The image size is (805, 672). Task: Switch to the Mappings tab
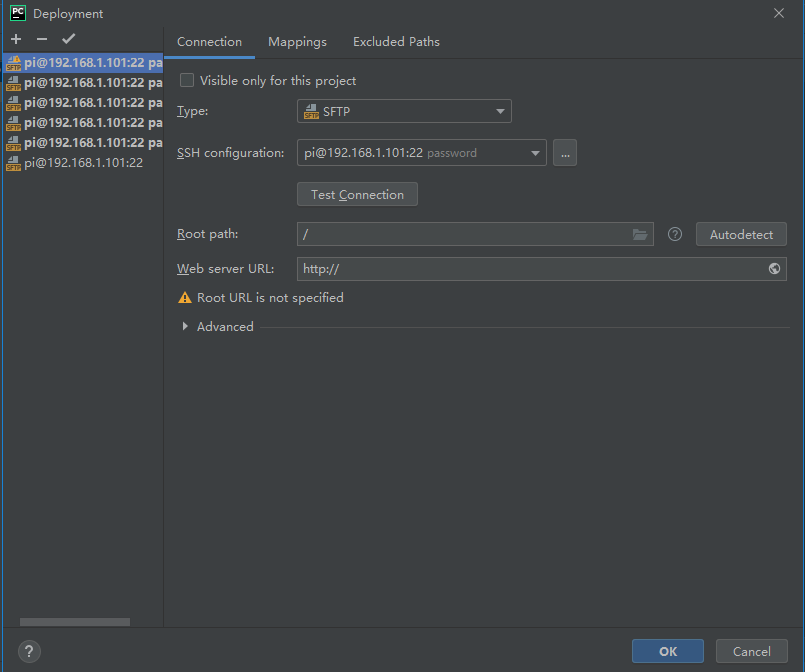[297, 42]
